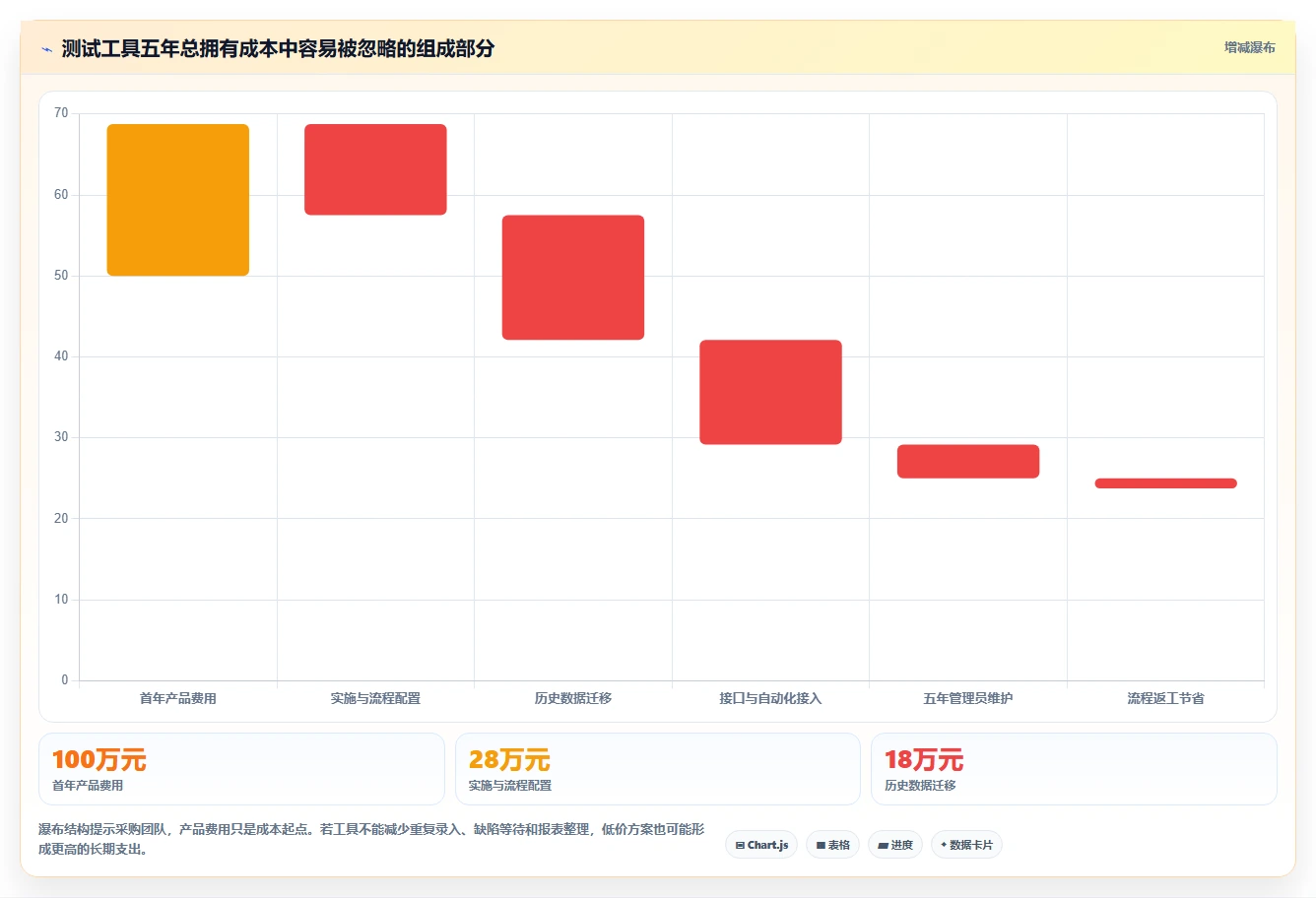1316x898 pixels.
Task: Click the y-axis value 30
Action: coord(61,437)
